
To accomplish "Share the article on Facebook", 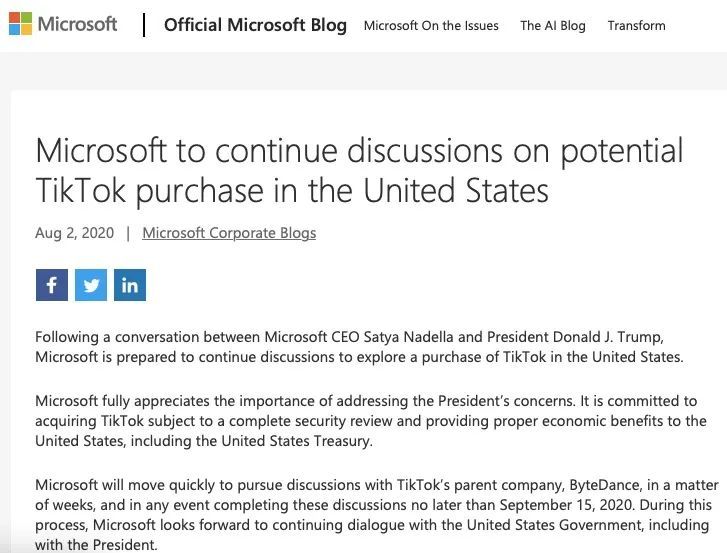I will 52,285.
